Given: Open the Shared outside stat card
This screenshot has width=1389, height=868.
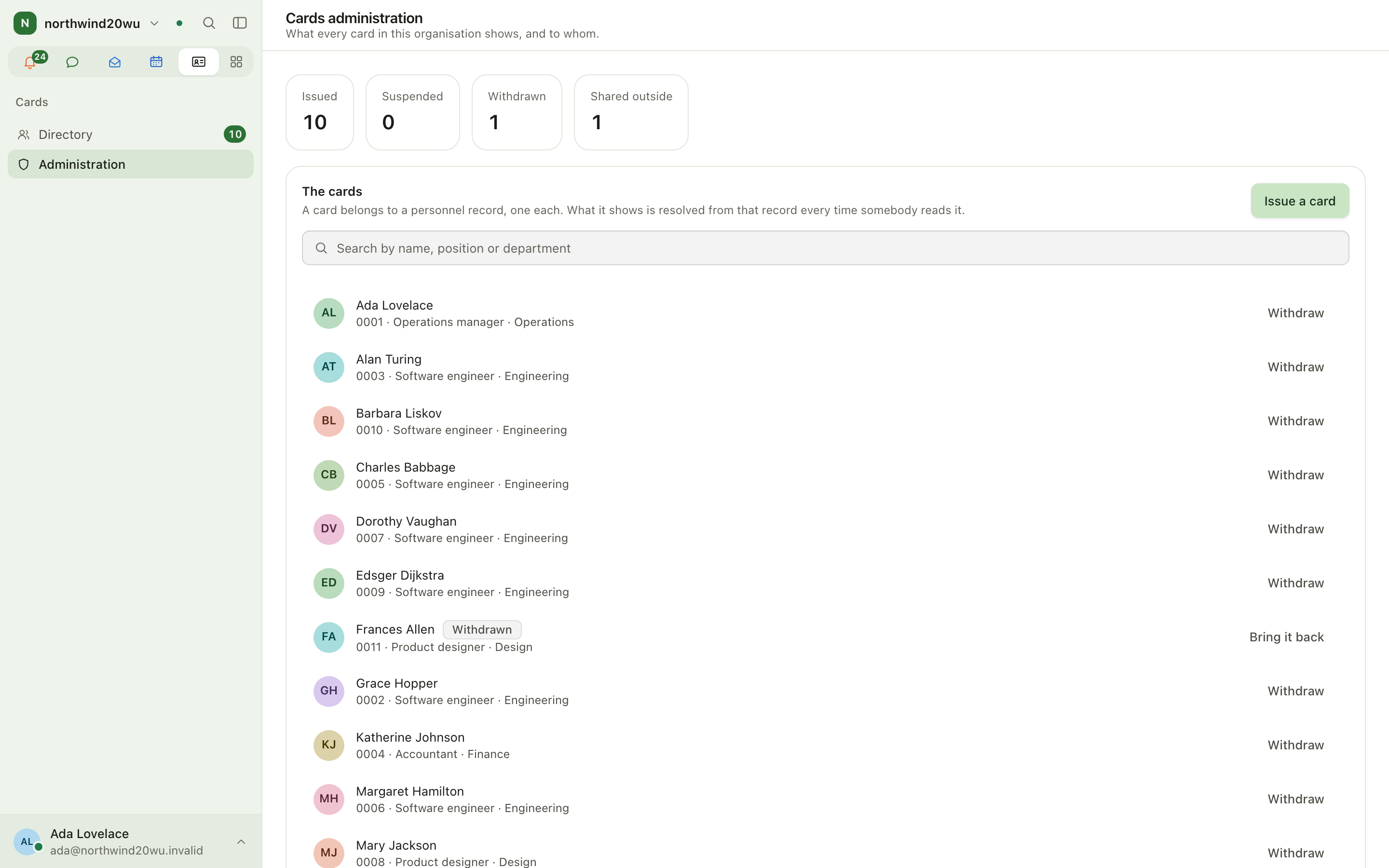Looking at the screenshot, I should click(631, 112).
